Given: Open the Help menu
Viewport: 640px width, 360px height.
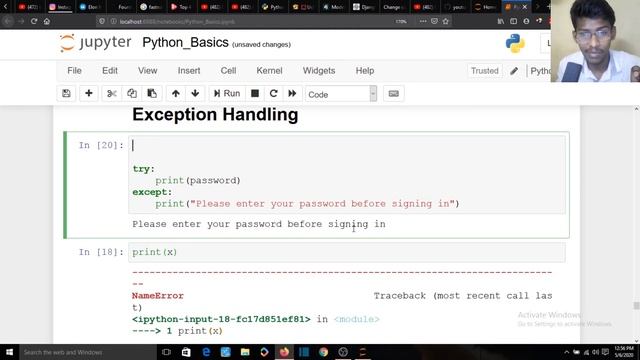Looking at the screenshot, I should (x=364, y=71).
